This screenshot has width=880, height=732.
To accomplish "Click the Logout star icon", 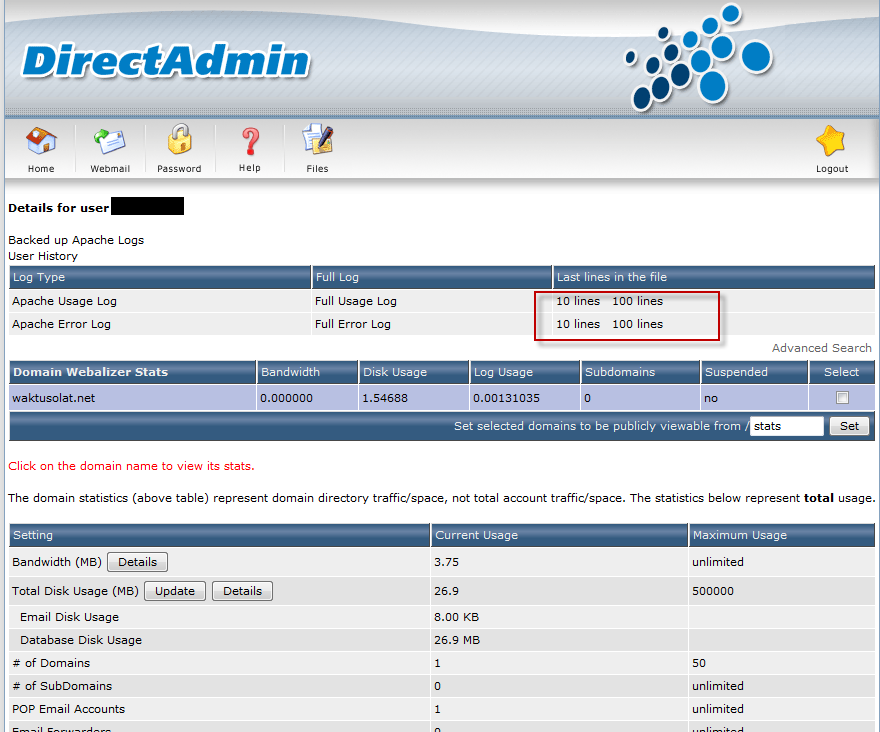I will [831, 141].
